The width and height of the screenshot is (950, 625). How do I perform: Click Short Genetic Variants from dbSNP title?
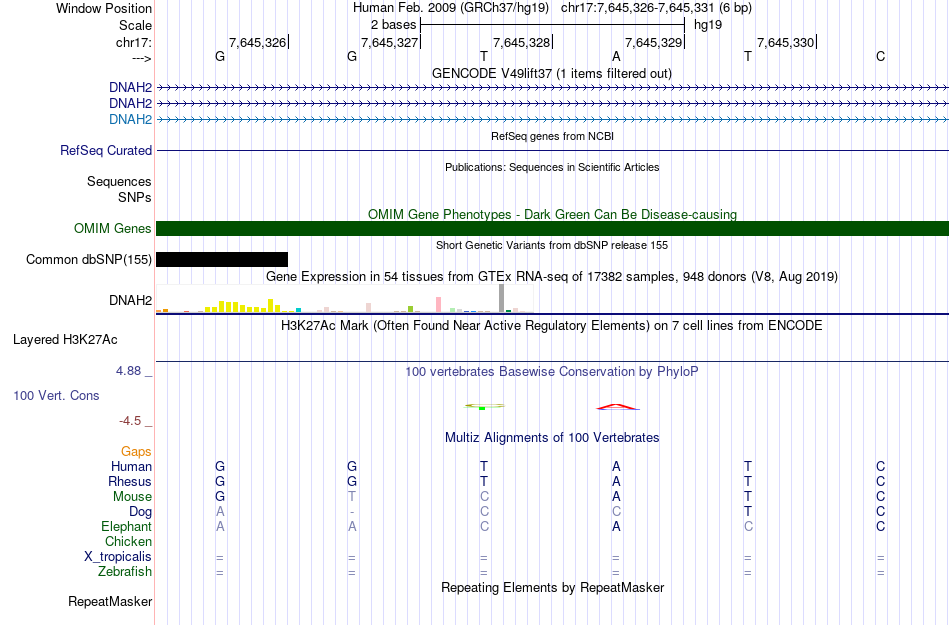(x=552, y=245)
